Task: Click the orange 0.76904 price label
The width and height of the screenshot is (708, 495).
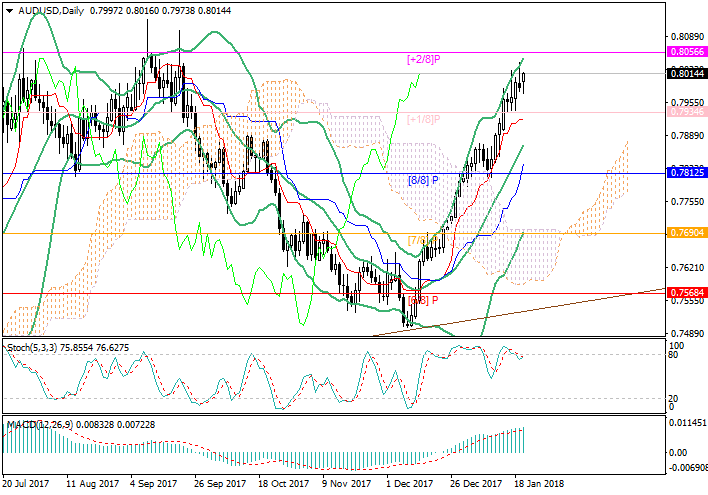Action: coord(687,233)
